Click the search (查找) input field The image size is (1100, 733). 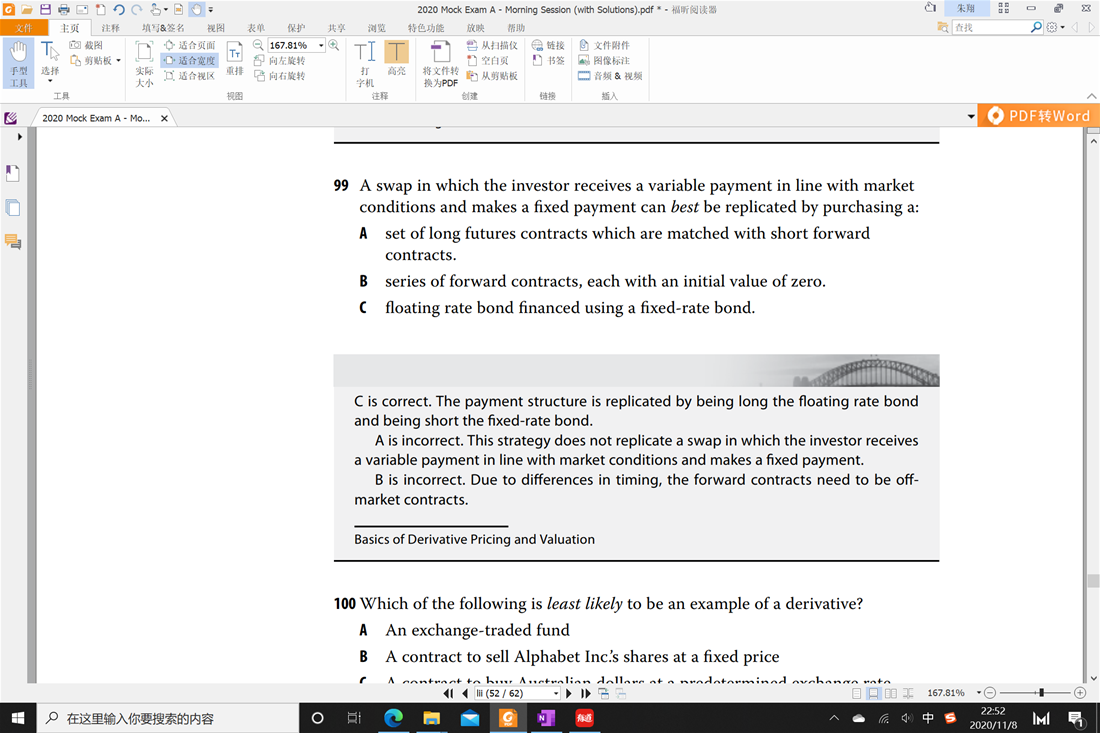[989, 28]
